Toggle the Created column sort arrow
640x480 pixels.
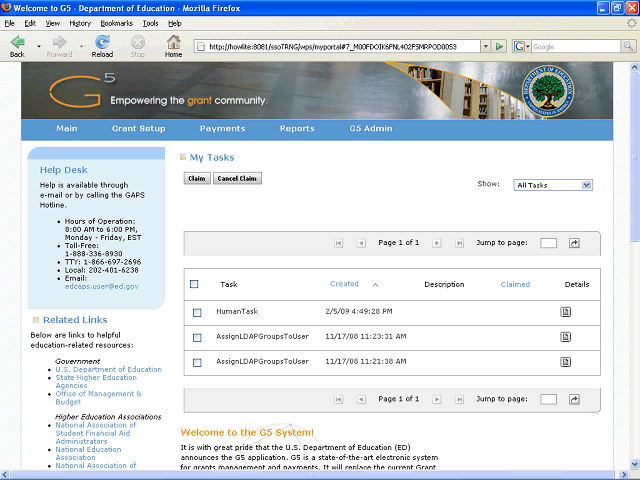(375, 285)
